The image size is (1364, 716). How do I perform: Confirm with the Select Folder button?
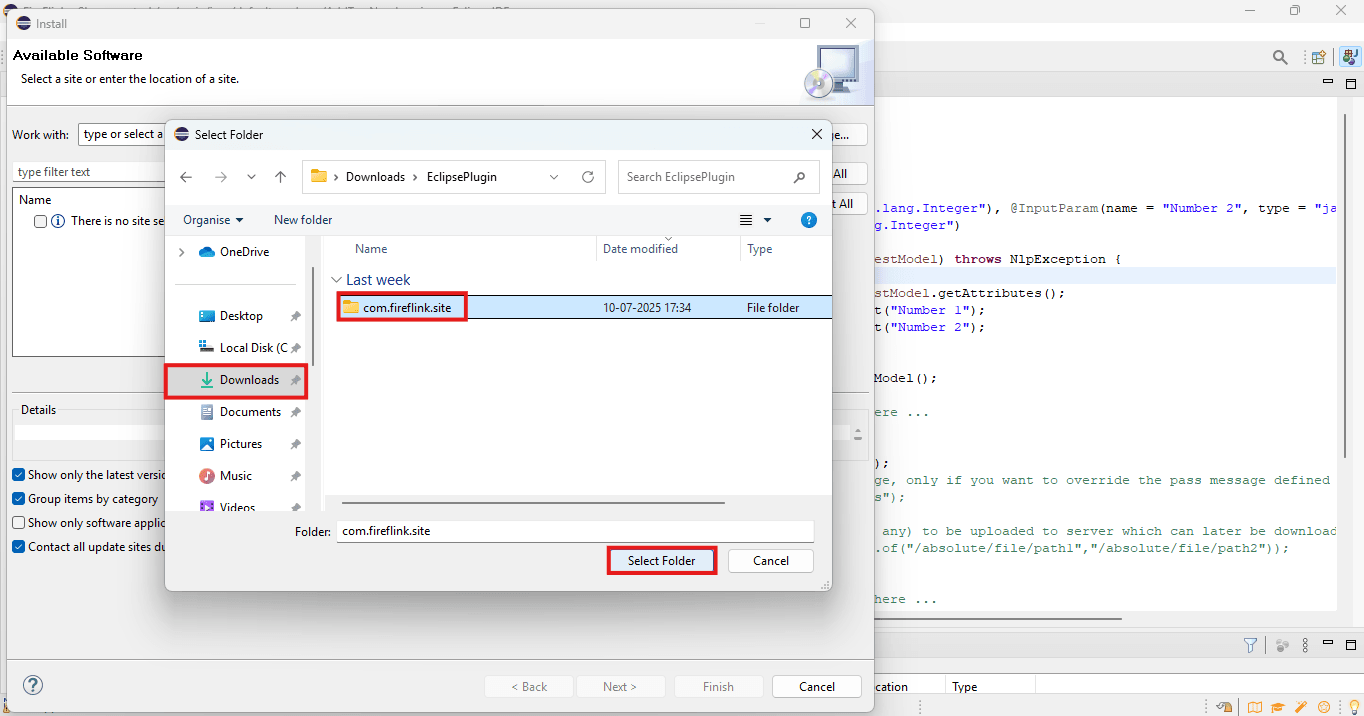click(x=662, y=561)
